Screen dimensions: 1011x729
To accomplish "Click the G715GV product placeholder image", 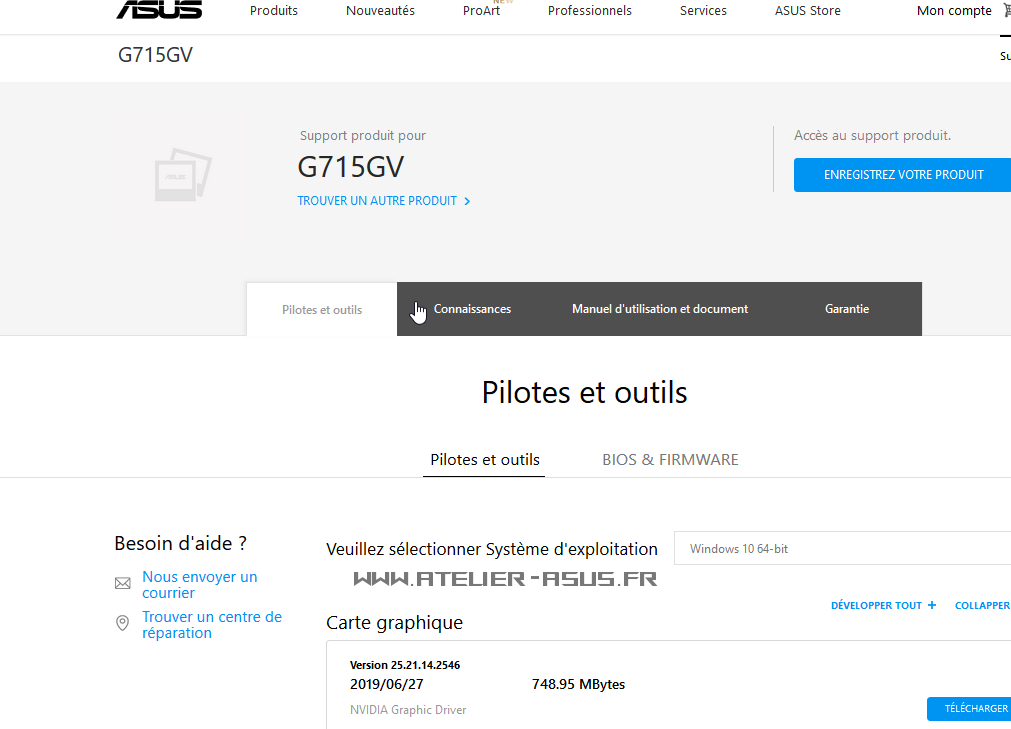I will (x=183, y=175).
